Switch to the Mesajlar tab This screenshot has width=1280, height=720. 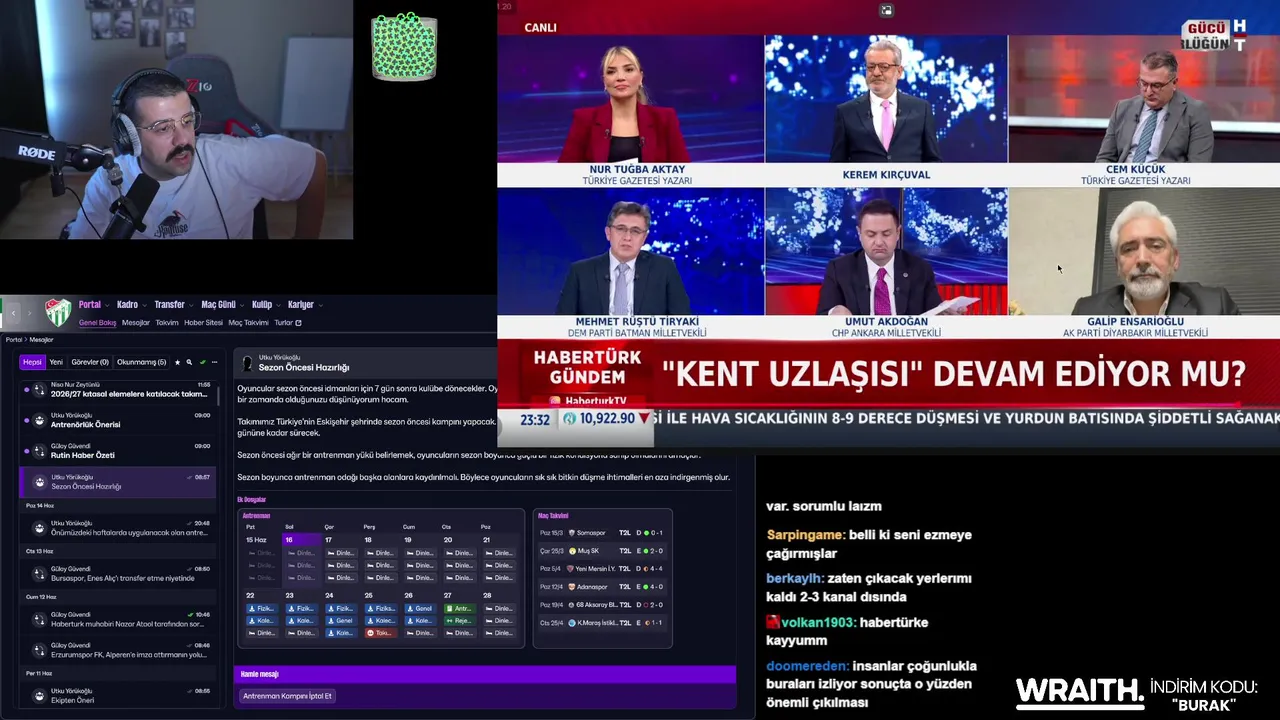click(x=136, y=323)
